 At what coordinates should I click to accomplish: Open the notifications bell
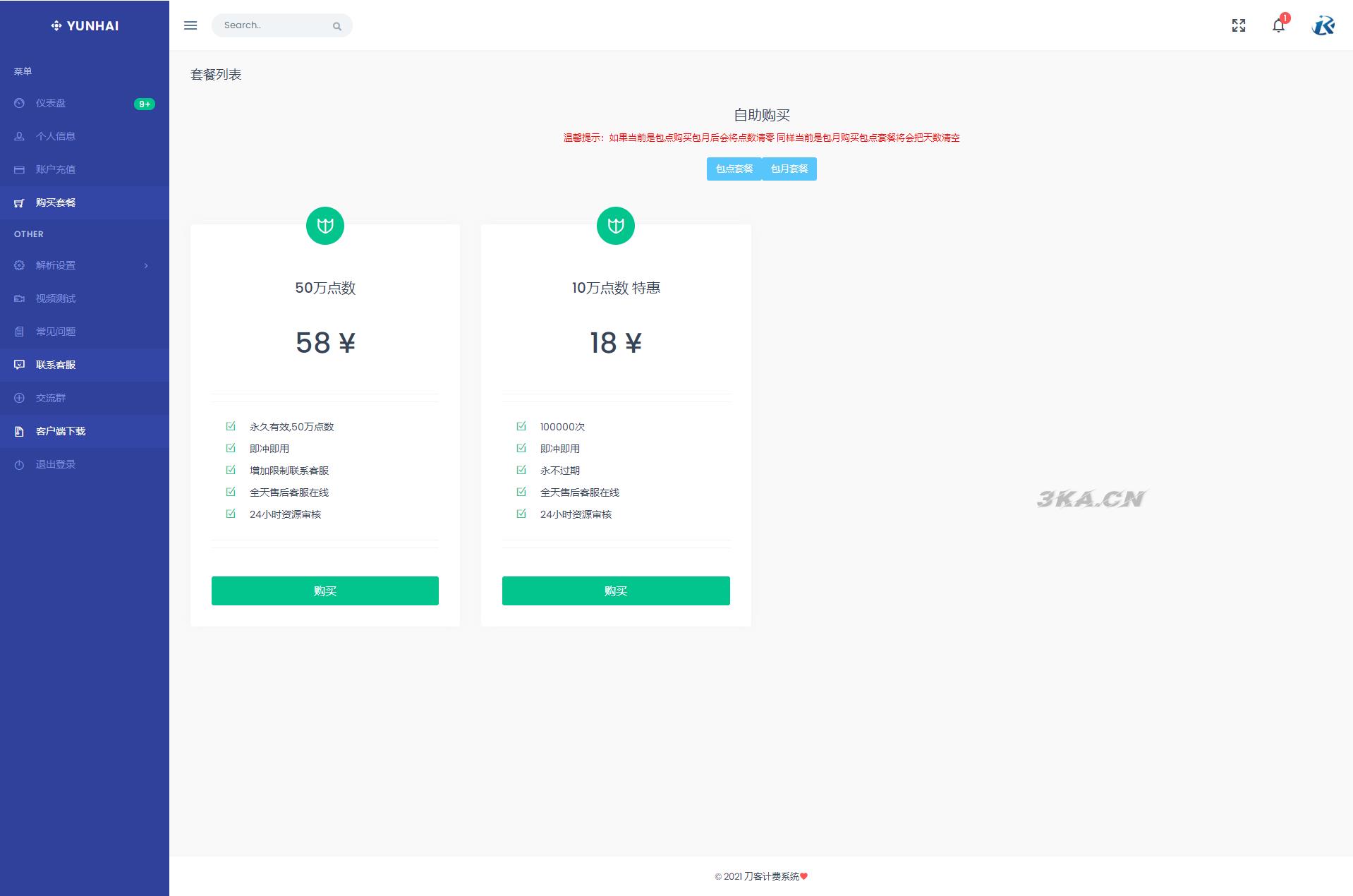point(1278,25)
